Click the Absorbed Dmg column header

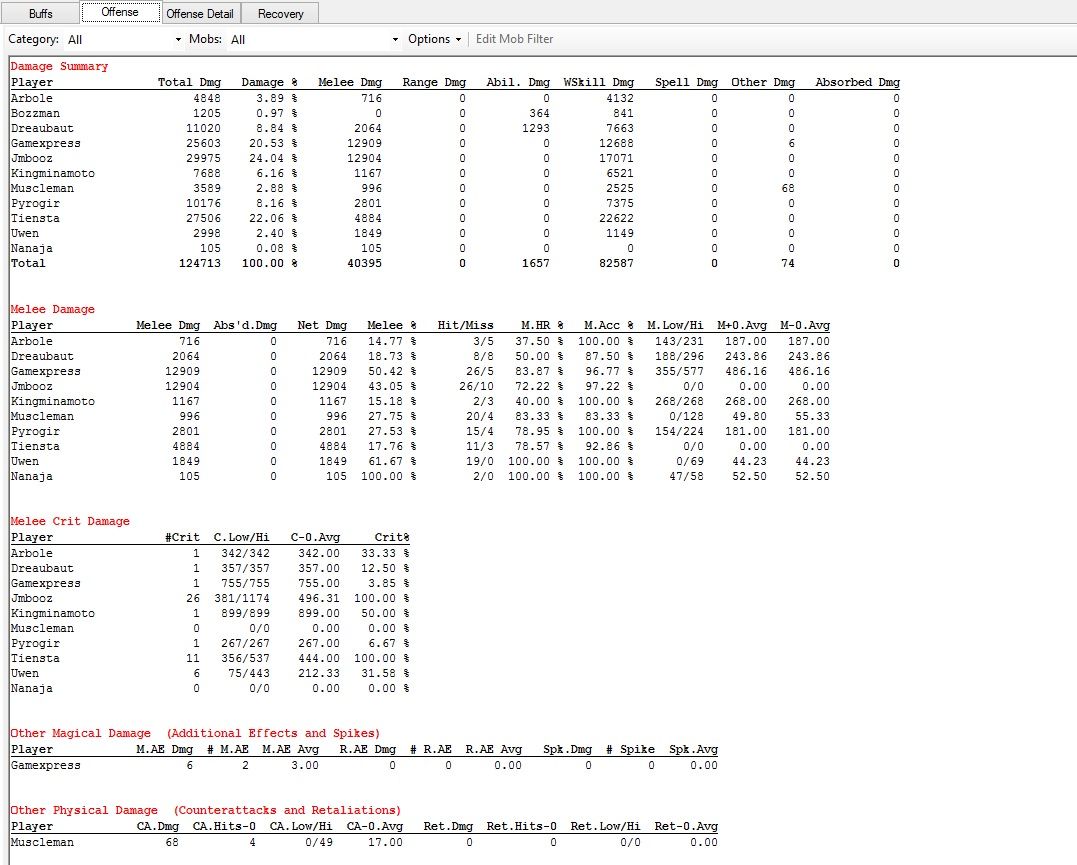[857, 82]
